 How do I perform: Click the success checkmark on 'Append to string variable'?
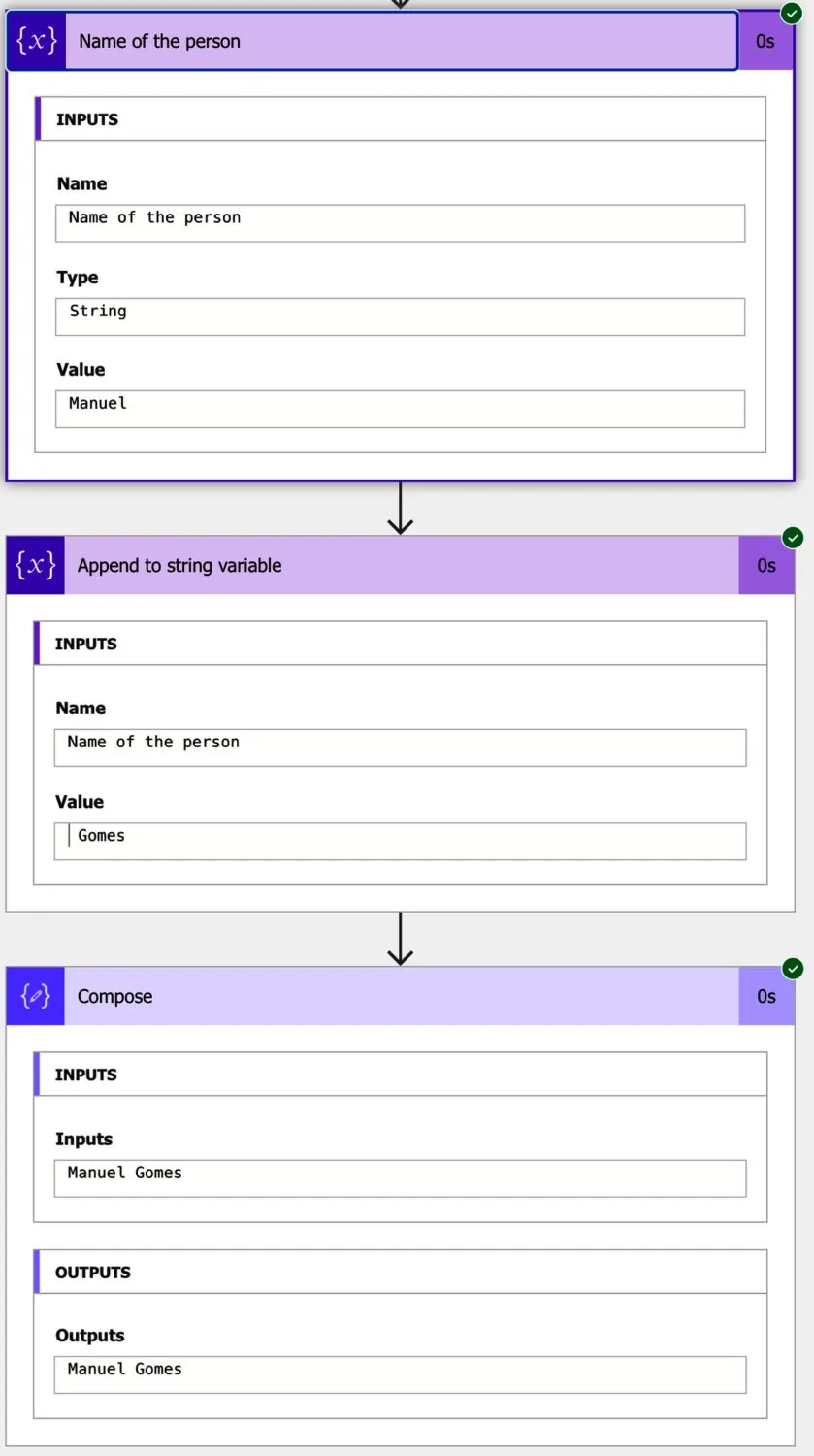(x=793, y=538)
